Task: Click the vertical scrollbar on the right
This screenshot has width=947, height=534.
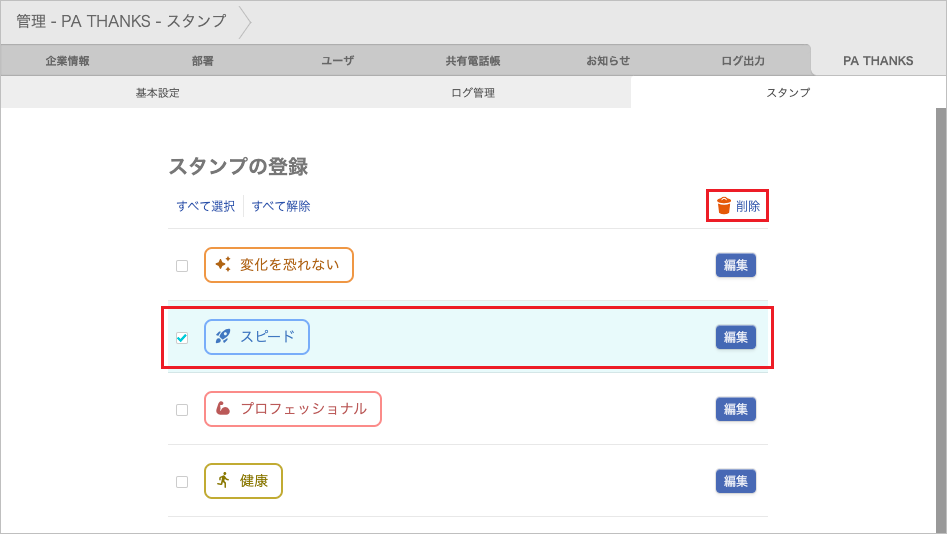Action: 940,320
